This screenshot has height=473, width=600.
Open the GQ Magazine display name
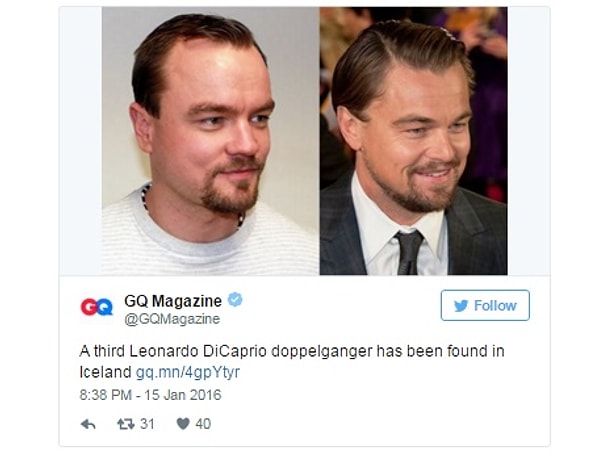(173, 301)
